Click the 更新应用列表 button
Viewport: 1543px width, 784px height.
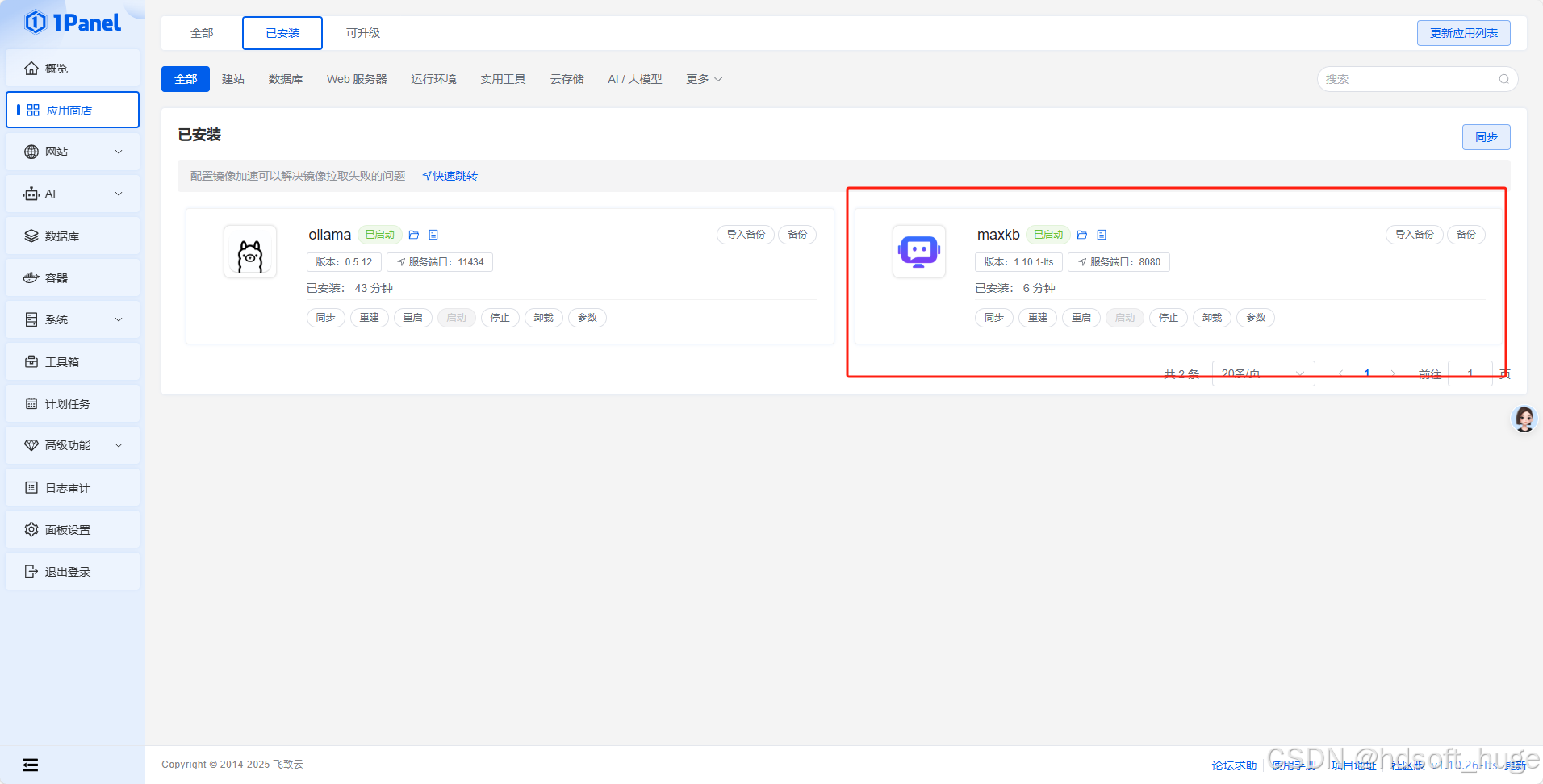1463,33
